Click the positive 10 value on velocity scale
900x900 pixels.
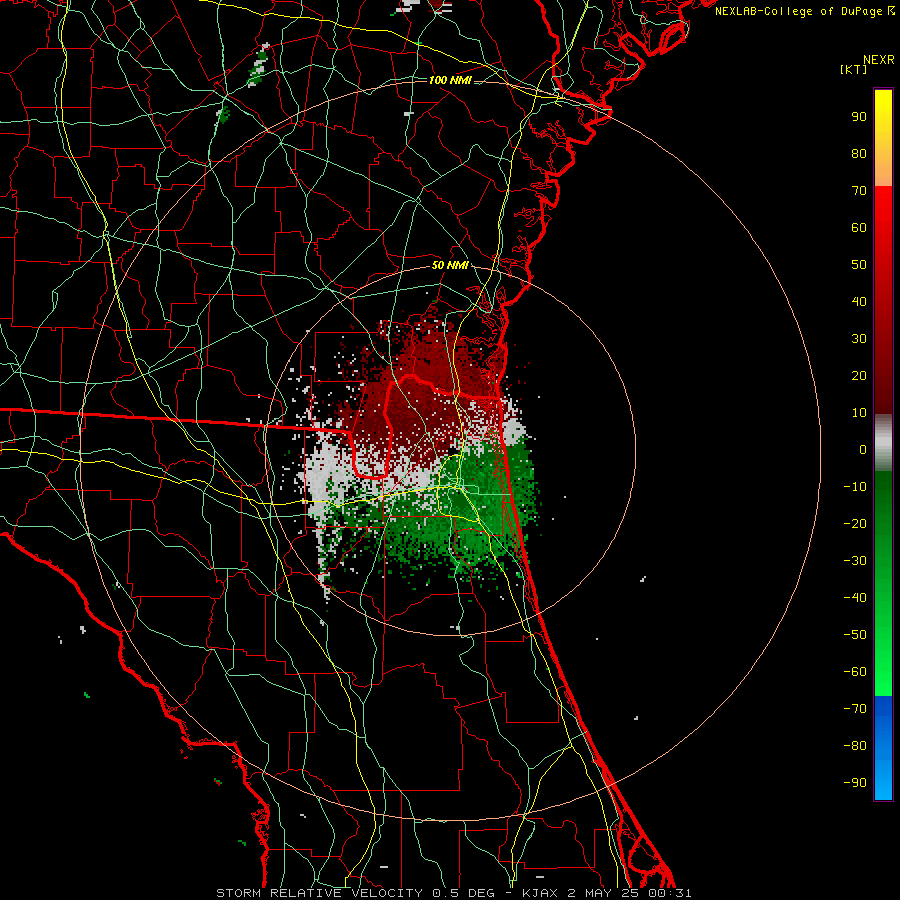coord(859,413)
